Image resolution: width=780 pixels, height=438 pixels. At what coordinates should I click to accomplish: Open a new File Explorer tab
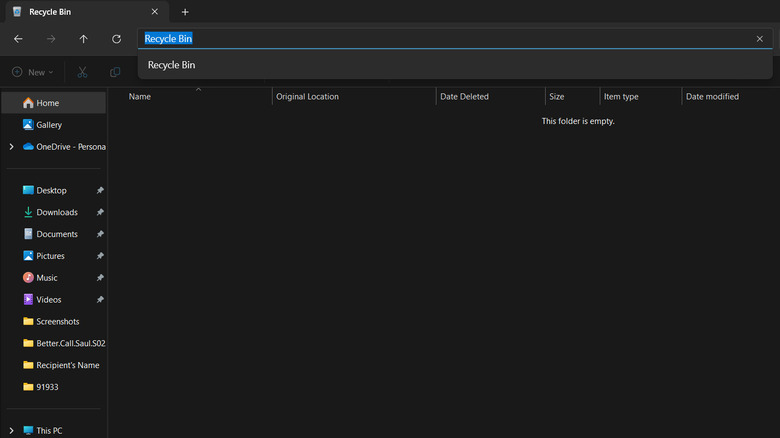pyautogui.click(x=185, y=12)
